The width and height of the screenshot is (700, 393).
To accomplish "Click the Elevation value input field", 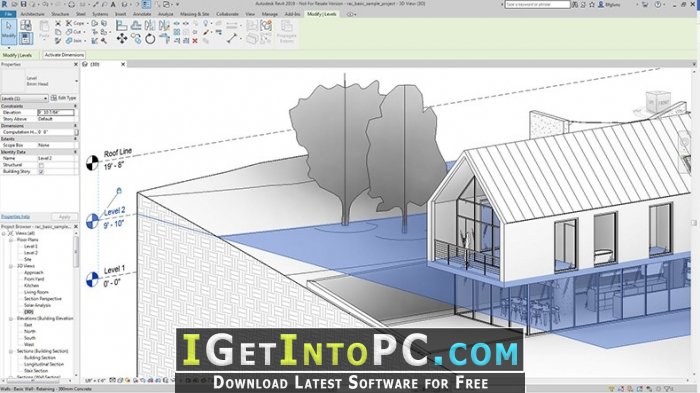I will coord(56,113).
